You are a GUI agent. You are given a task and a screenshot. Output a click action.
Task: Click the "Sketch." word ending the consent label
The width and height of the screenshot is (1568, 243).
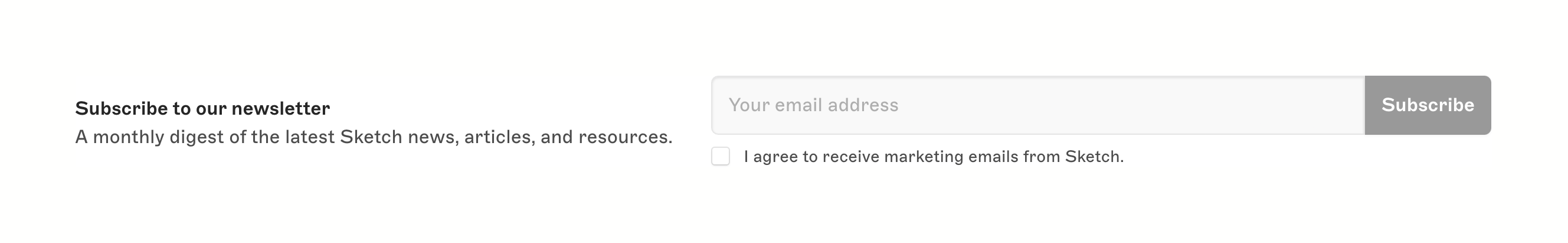tap(1094, 157)
